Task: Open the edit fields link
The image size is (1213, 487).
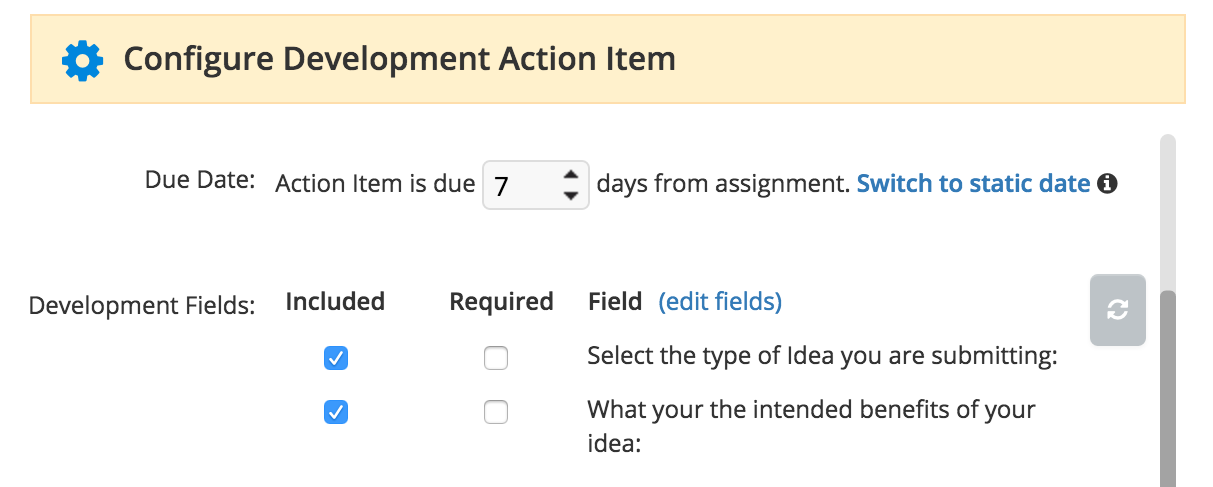Action: [720, 302]
